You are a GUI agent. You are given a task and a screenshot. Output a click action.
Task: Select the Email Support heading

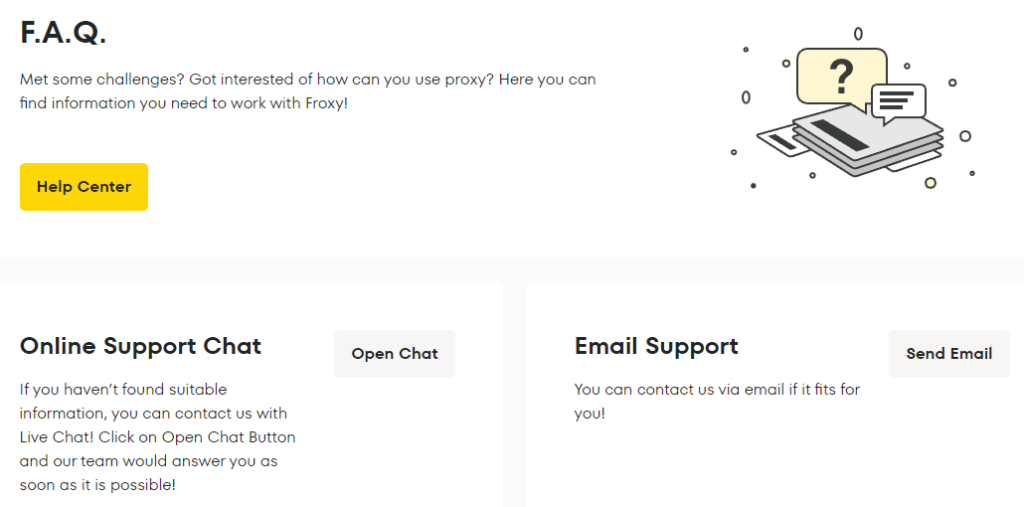(x=656, y=346)
